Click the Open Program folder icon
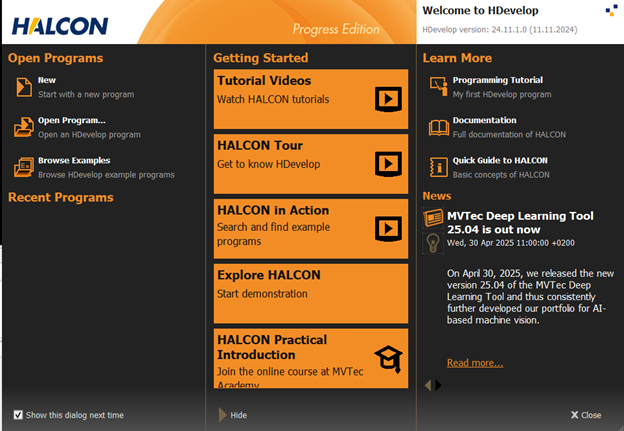Viewport: 624px width, 431px height. coord(24,127)
